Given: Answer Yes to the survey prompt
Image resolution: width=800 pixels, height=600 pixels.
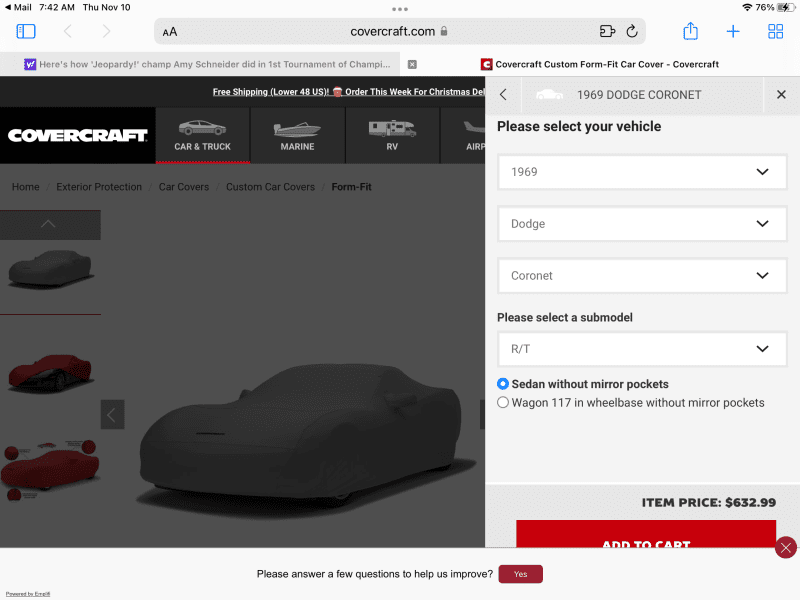Looking at the screenshot, I should (x=520, y=574).
